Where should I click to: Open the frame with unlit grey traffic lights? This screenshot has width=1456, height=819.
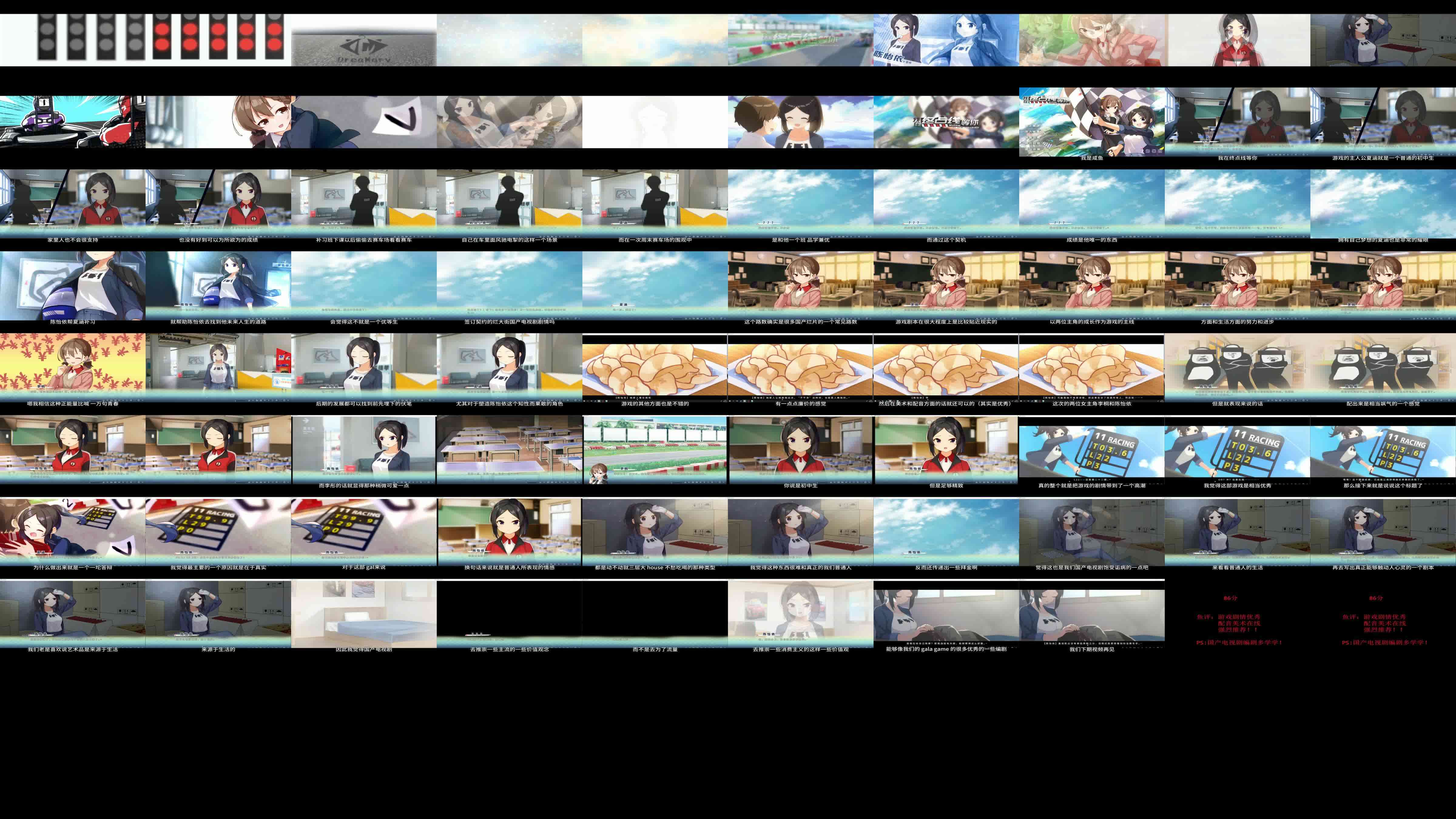72,40
